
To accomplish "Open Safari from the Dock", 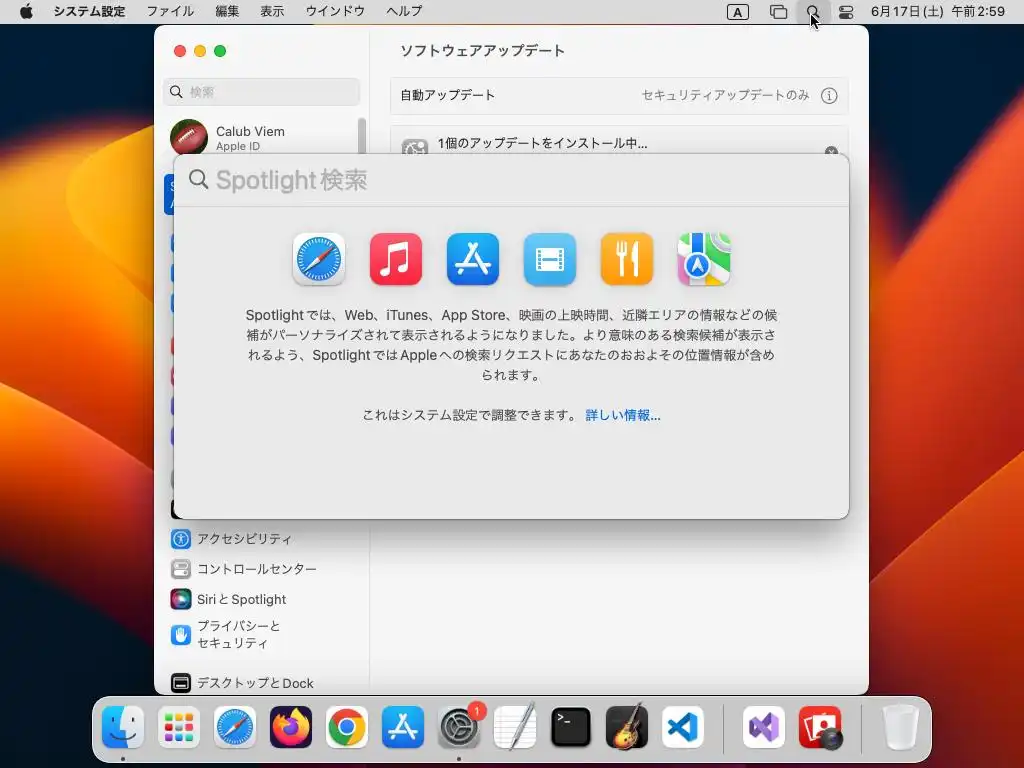I will click(235, 727).
